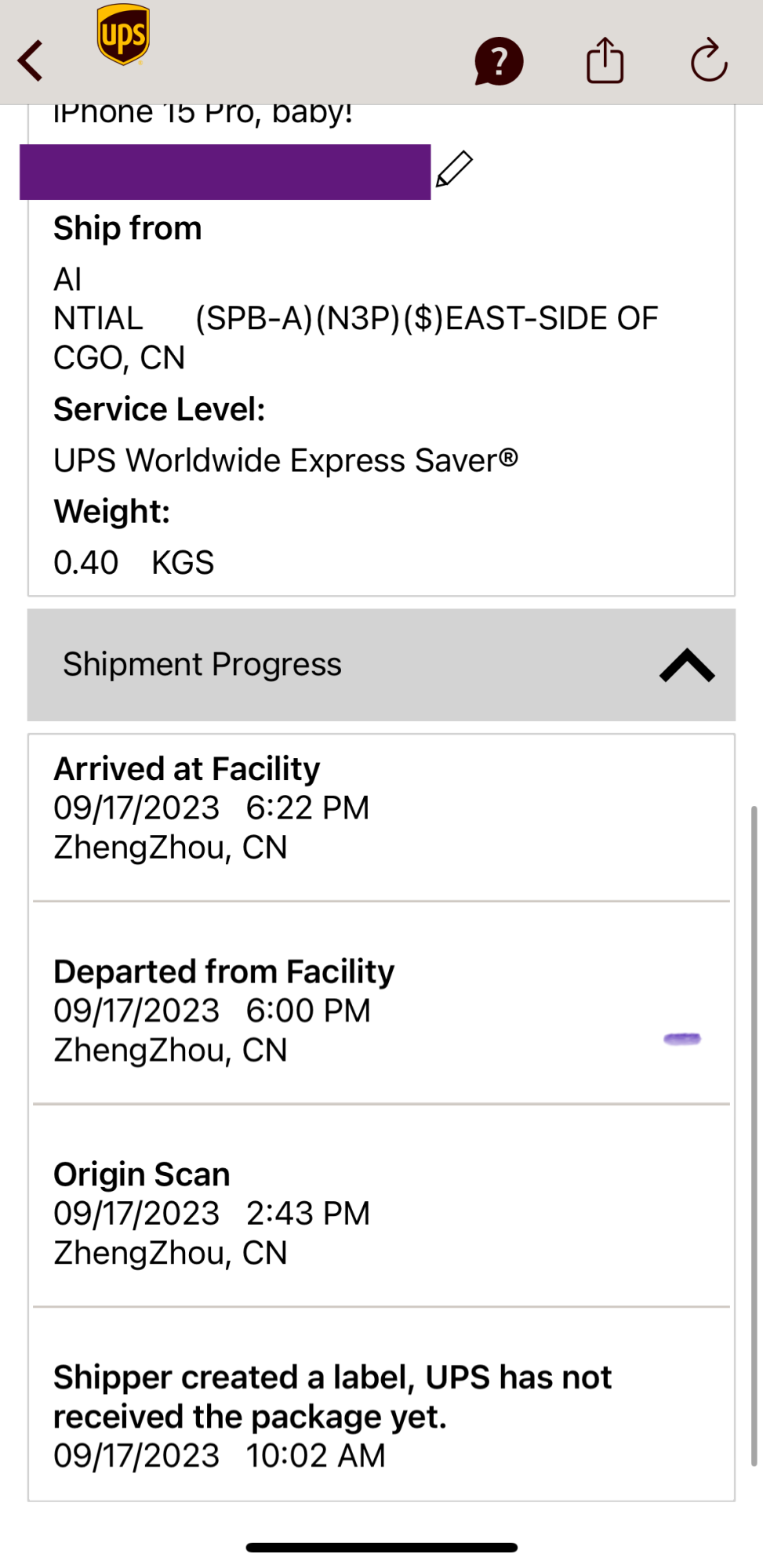The width and height of the screenshot is (763, 1568).
Task: Tap the purple mark beside Departed entry
Action: [x=681, y=1039]
